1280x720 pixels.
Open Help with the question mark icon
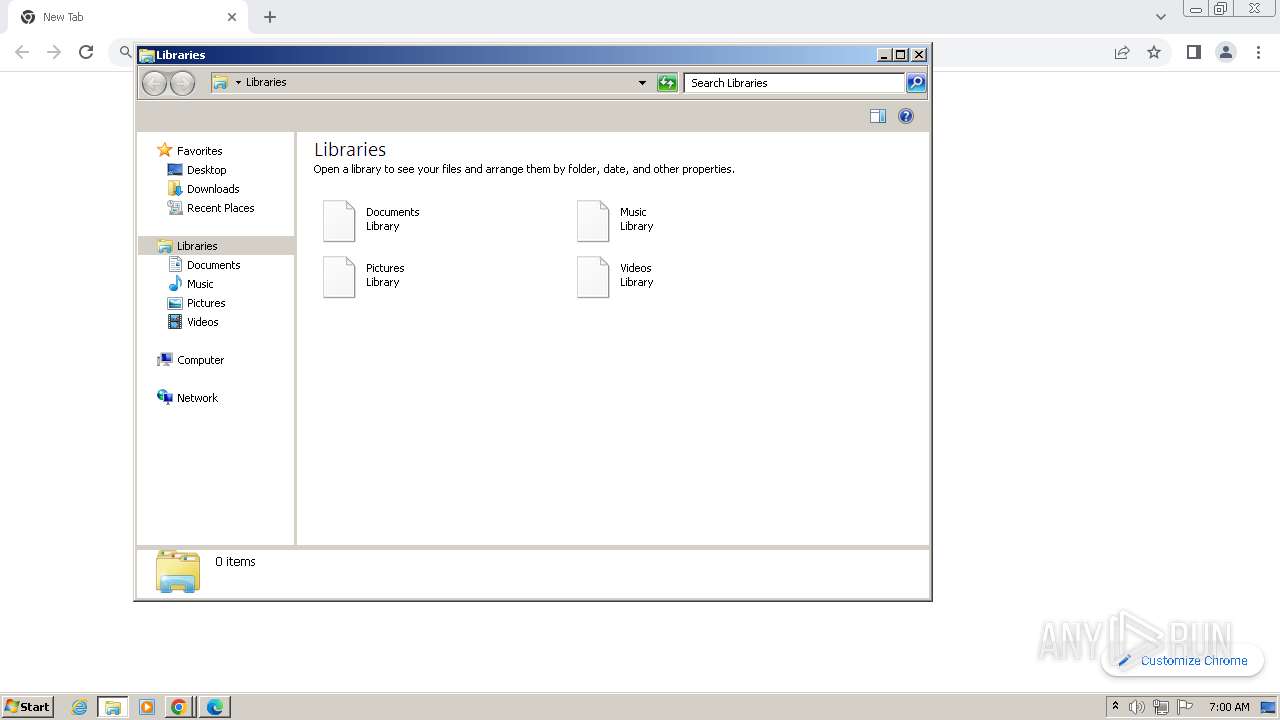click(x=906, y=116)
